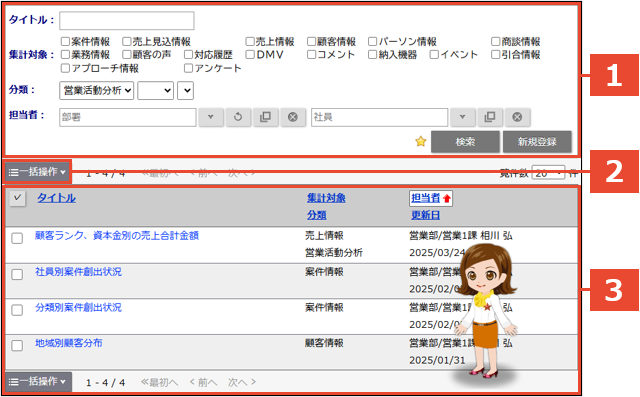Open report 地域別顧客分布
This screenshot has width=640, height=397.
[x=69, y=343]
